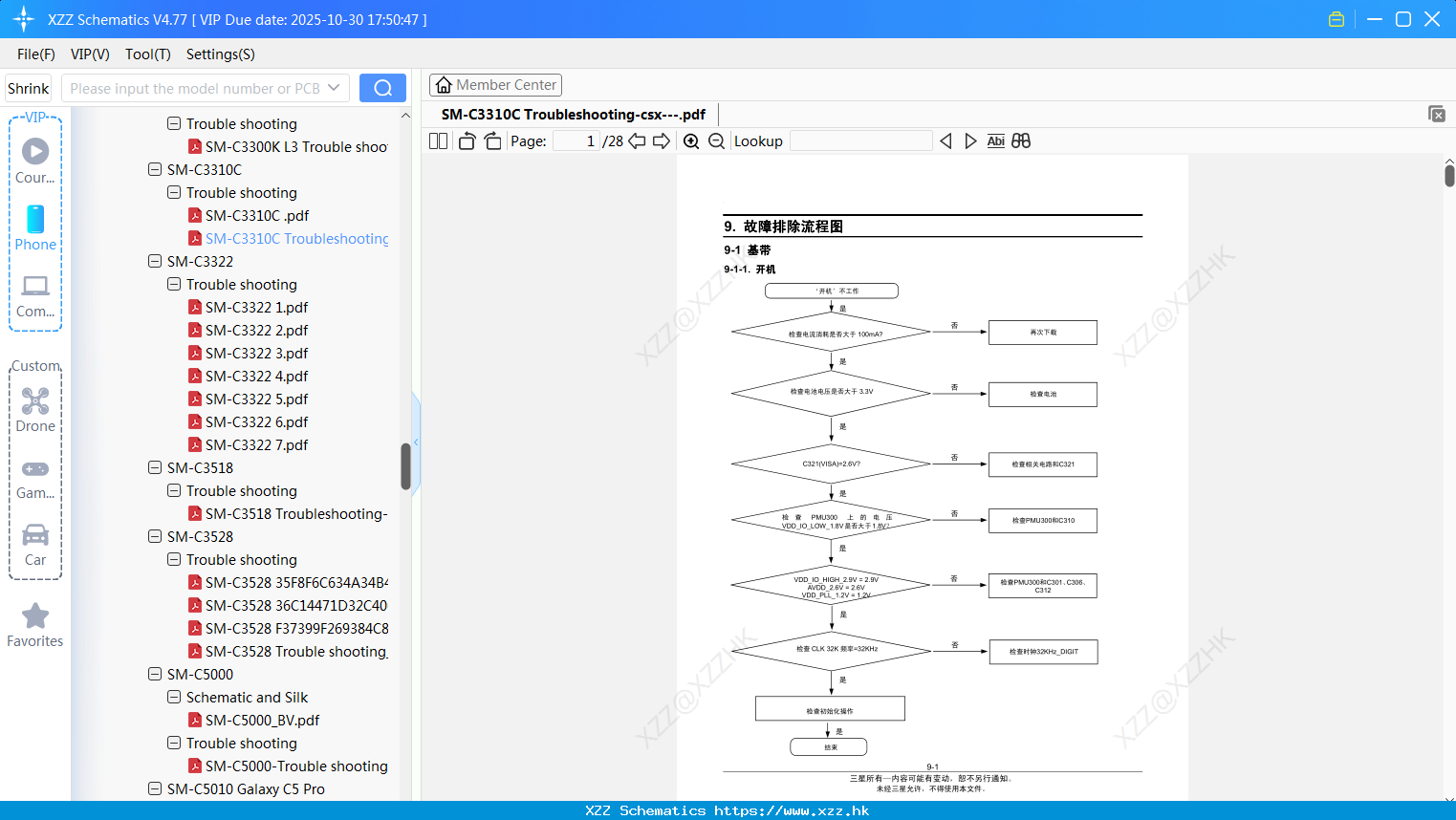
Task: Collapse the SM-C3518 node
Action: pyautogui.click(x=155, y=467)
